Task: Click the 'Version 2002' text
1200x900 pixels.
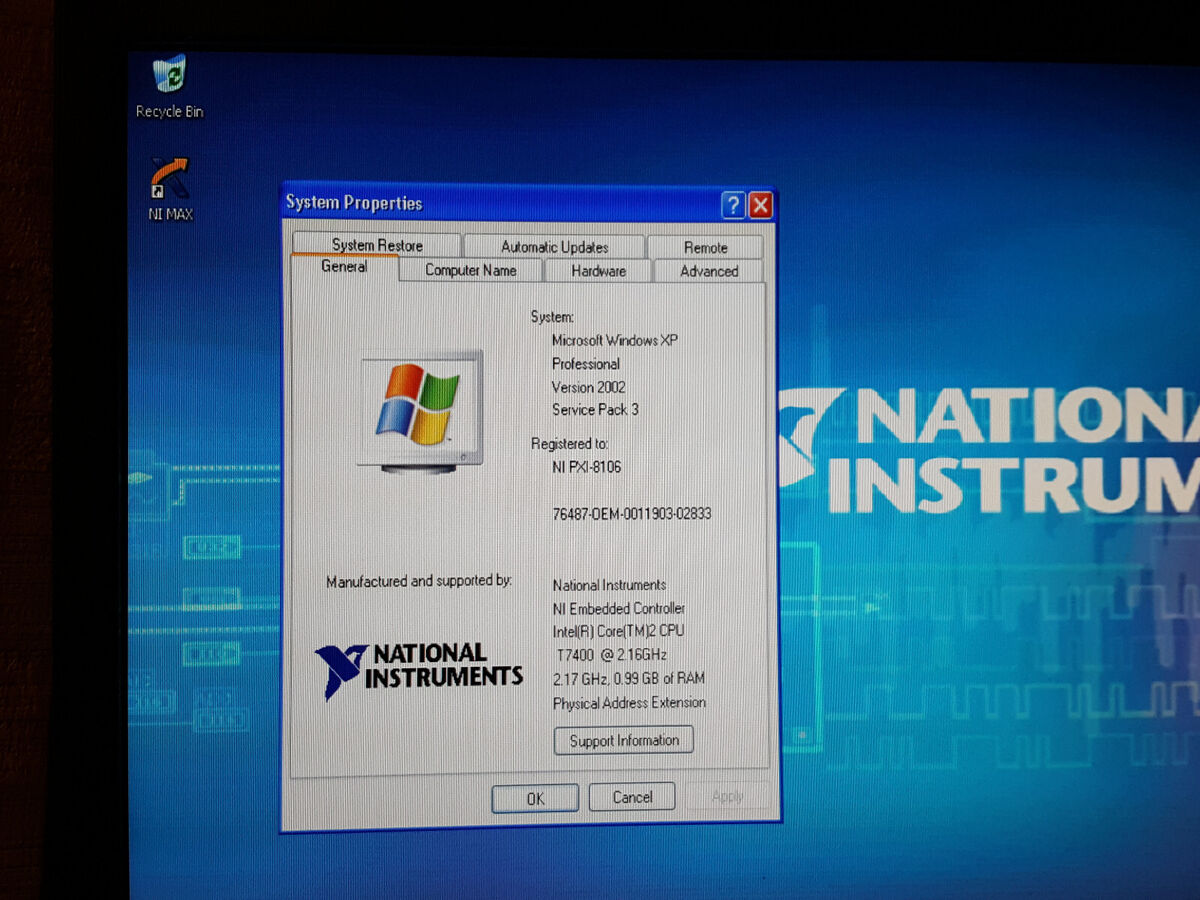Action: click(588, 387)
